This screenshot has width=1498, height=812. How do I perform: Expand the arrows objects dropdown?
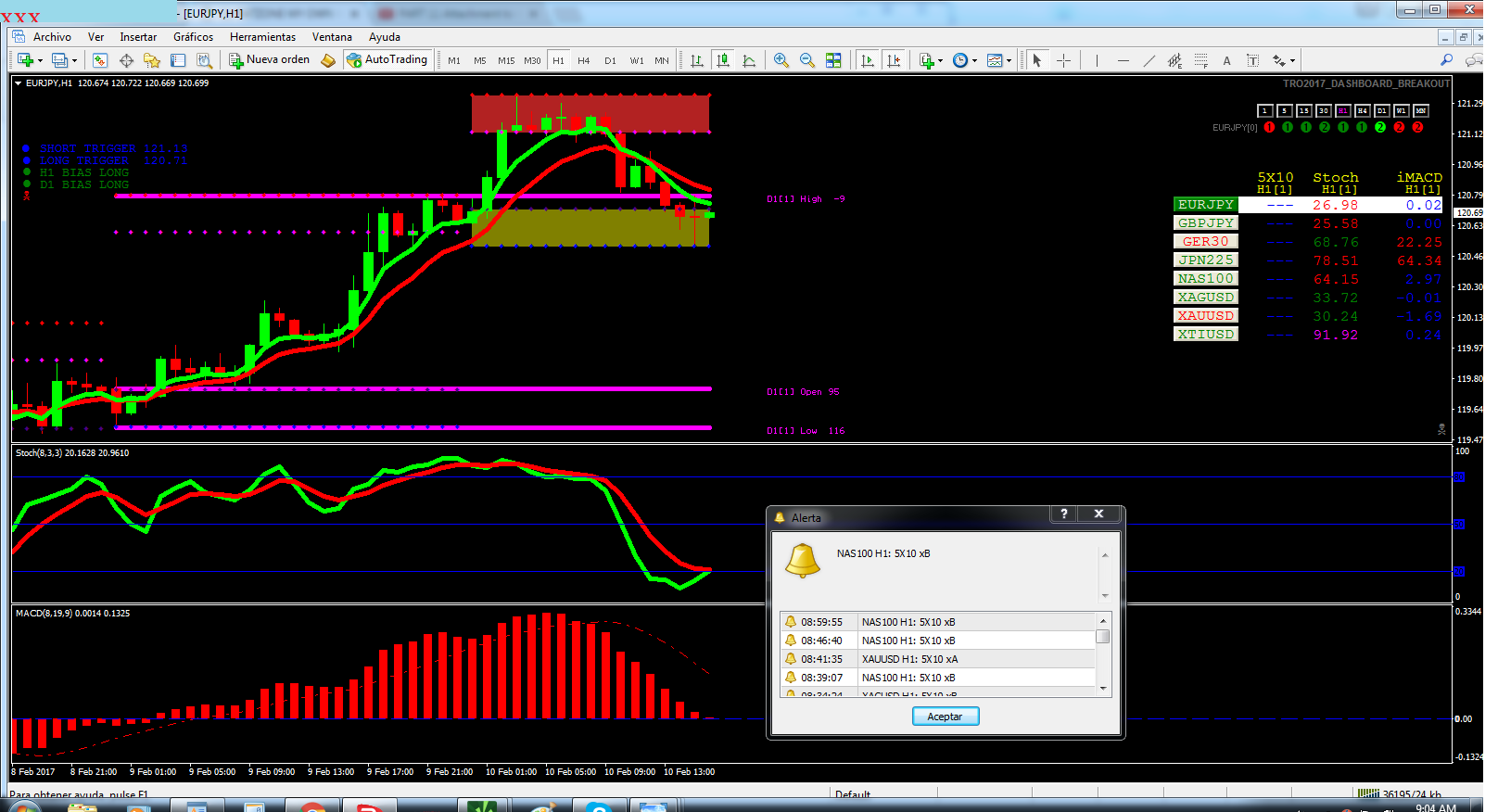[1292, 60]
